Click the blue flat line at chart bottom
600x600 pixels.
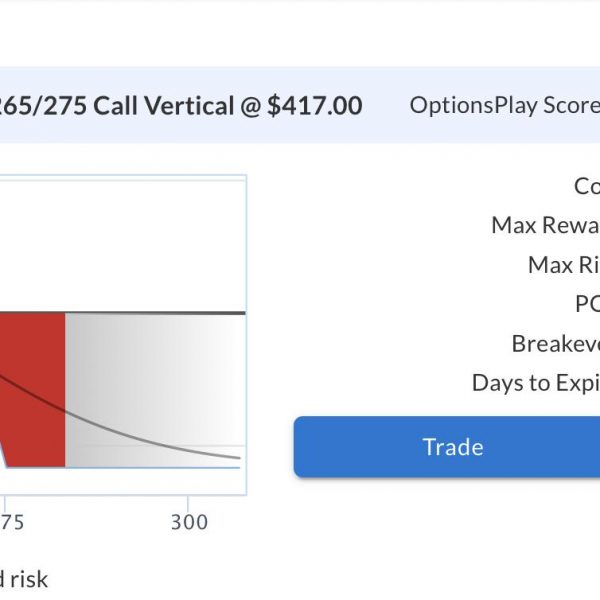(123, 467)
